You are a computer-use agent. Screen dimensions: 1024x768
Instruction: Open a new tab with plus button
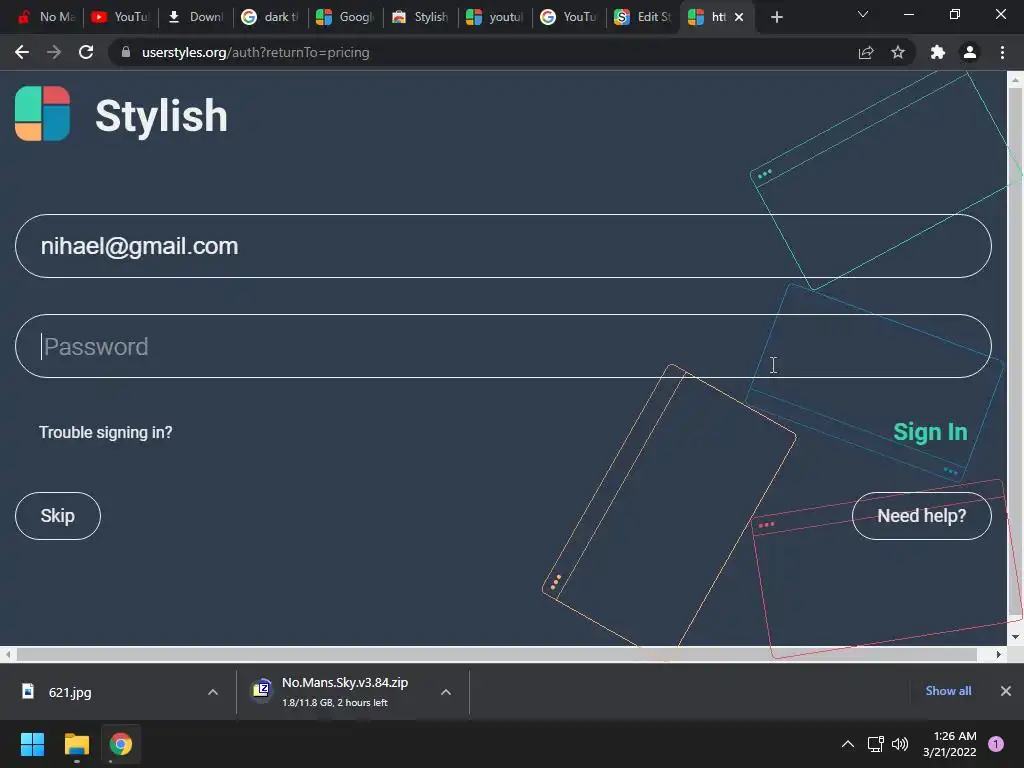point(776,18)
